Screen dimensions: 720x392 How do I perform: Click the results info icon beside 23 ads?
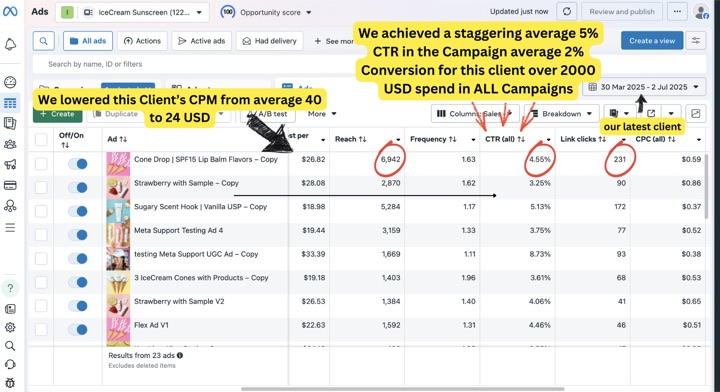click(180, 355)
